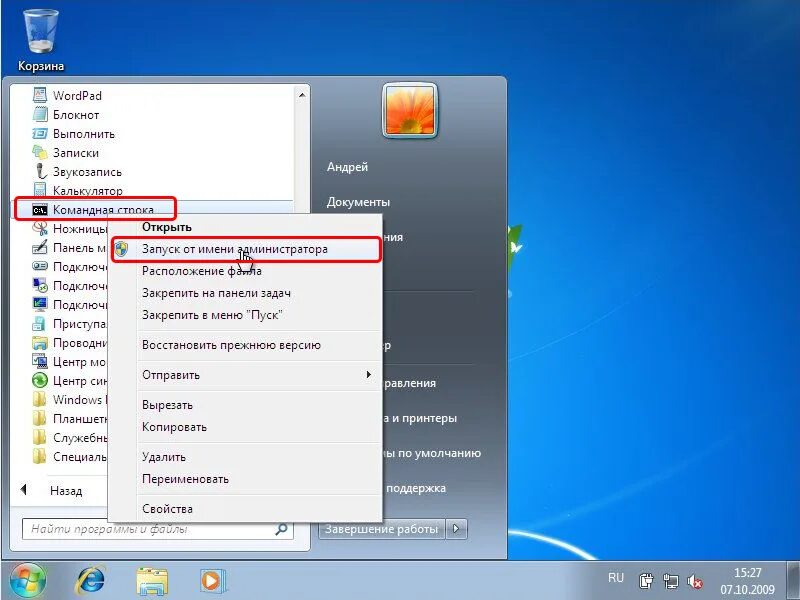The height and width of the screenshot is (600, 800).
Task: Open Свойства from the context menu
Action: (246, 509)
